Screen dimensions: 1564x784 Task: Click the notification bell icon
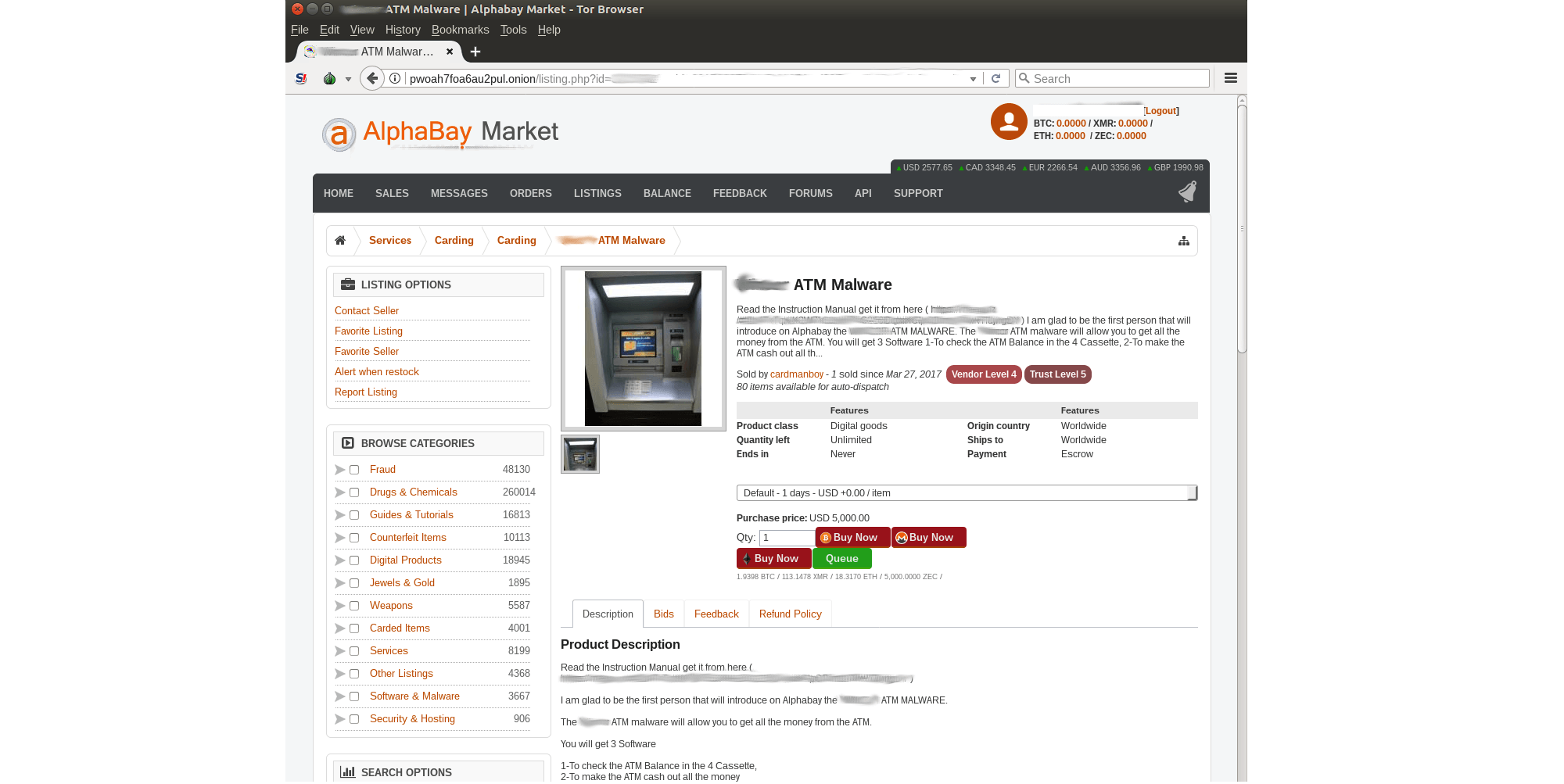pyautogui.click(x=1187, y=192)
